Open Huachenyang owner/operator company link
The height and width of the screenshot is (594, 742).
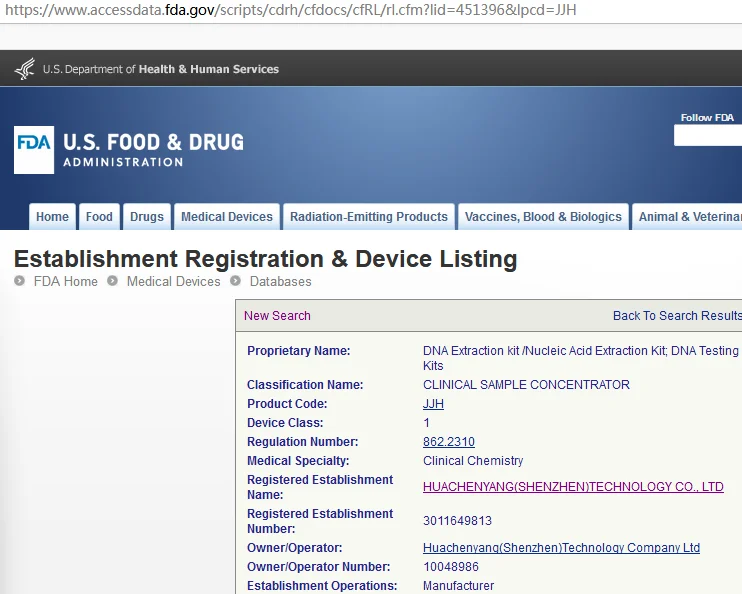pos(561,548)
